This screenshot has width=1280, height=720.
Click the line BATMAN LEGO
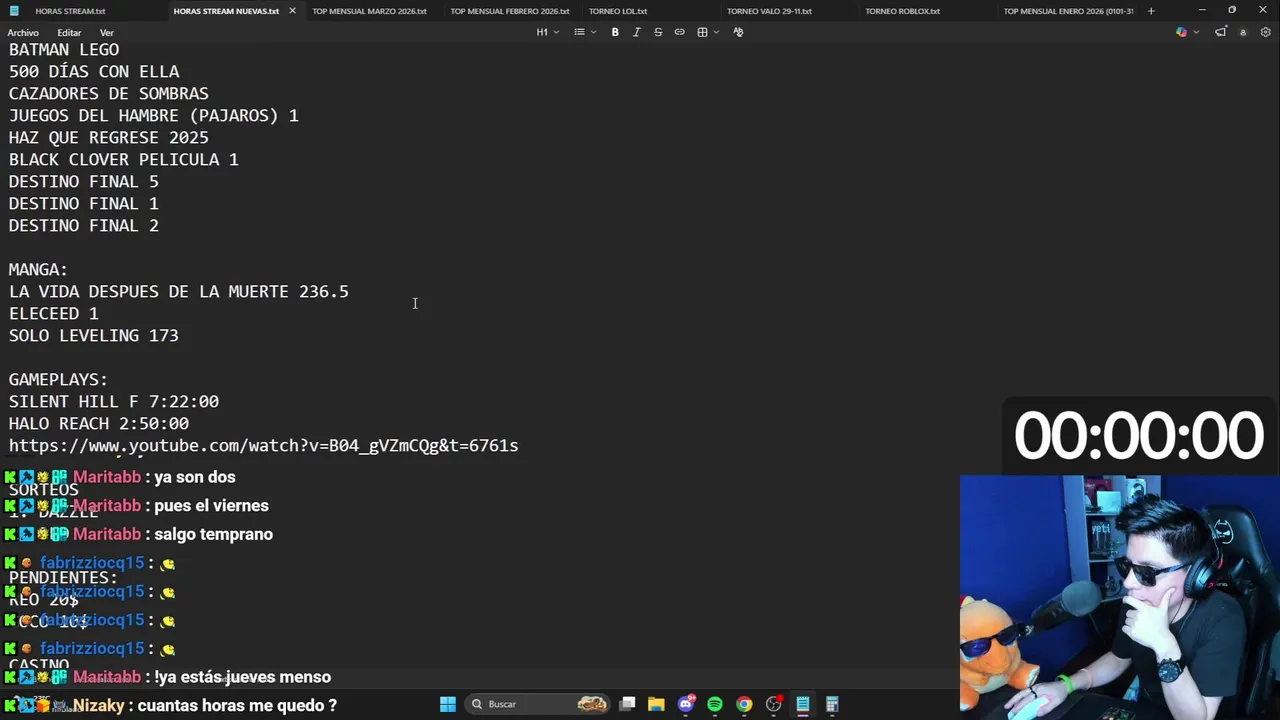point(64,50)
